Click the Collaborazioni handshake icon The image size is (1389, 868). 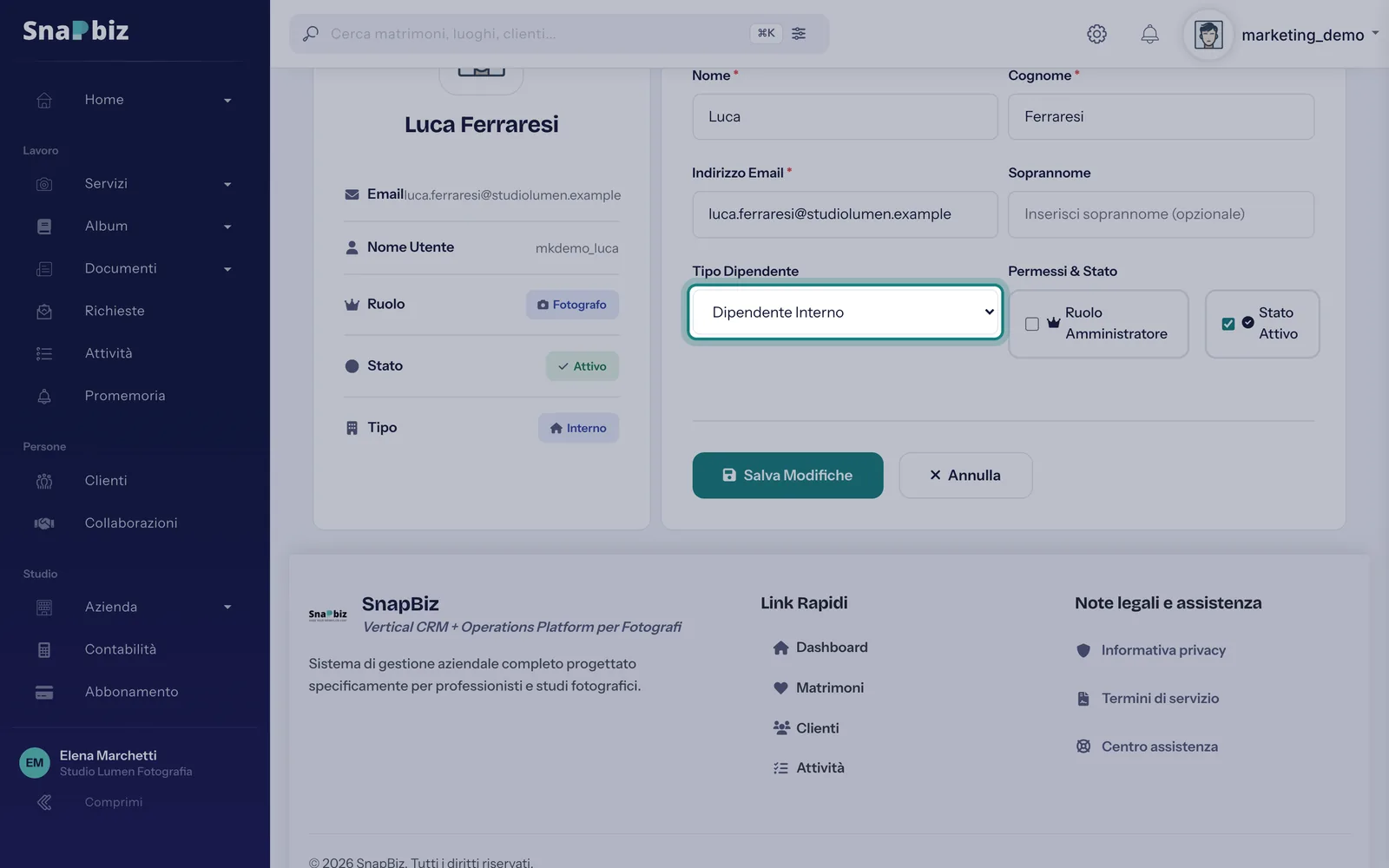(x=44, y=523)
